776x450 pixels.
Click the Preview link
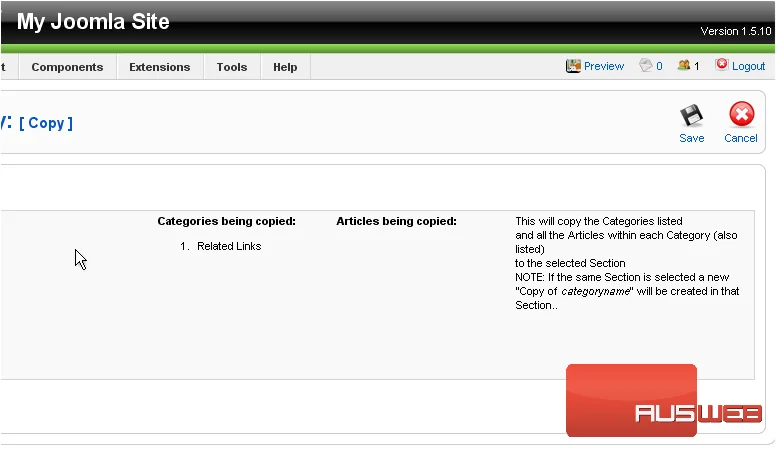[x=604, y=66]
